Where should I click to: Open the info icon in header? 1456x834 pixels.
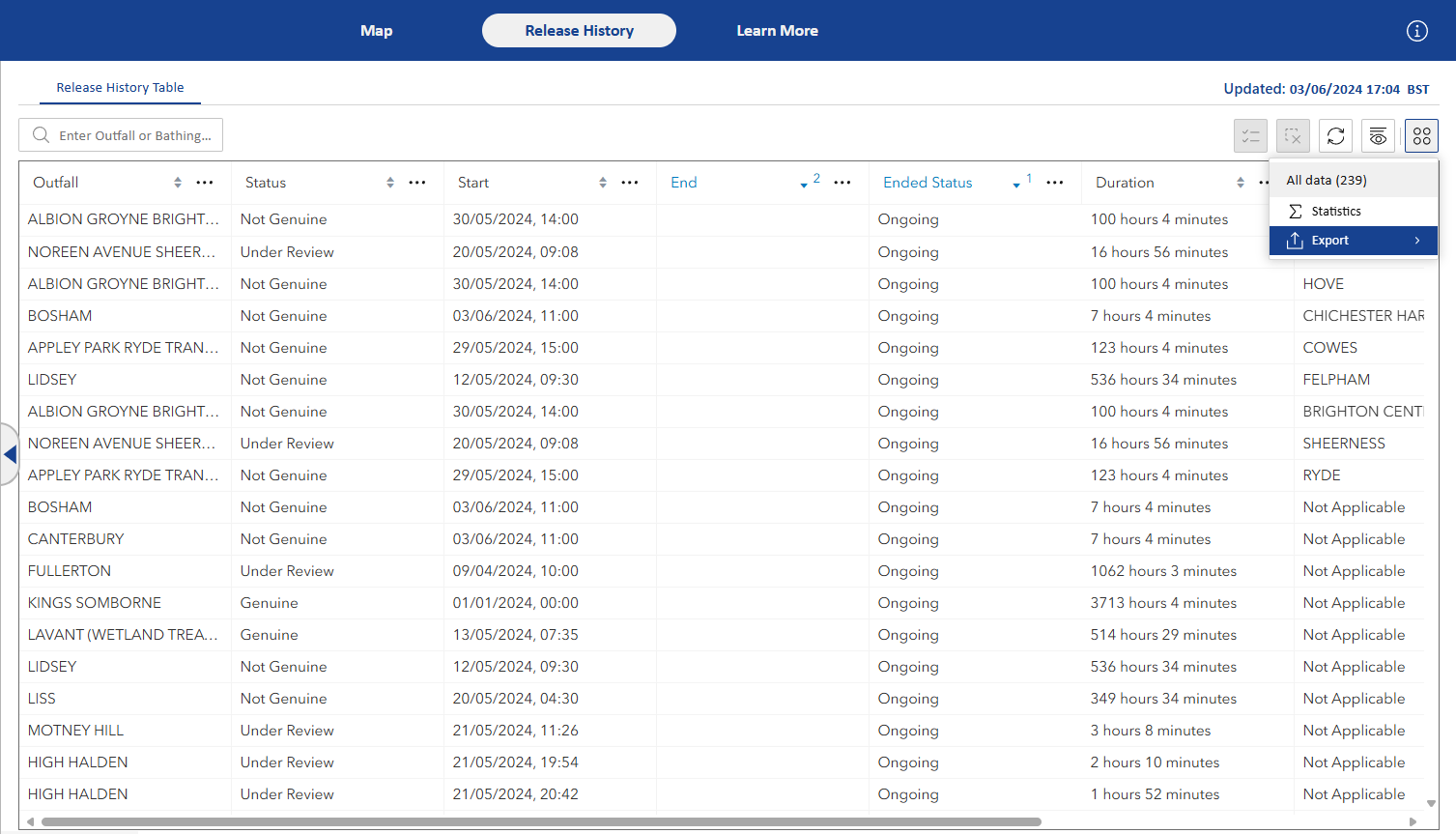click(x=1416, y=31)
